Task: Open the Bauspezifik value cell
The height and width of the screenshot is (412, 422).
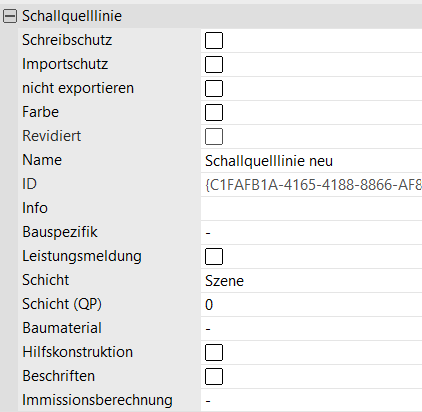Action: 311,233
